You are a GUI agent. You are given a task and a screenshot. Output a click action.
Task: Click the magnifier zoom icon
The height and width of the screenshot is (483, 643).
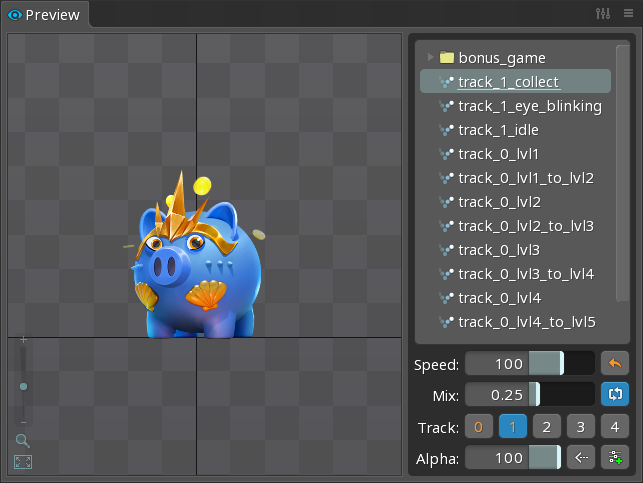click(x=22, y=440)
